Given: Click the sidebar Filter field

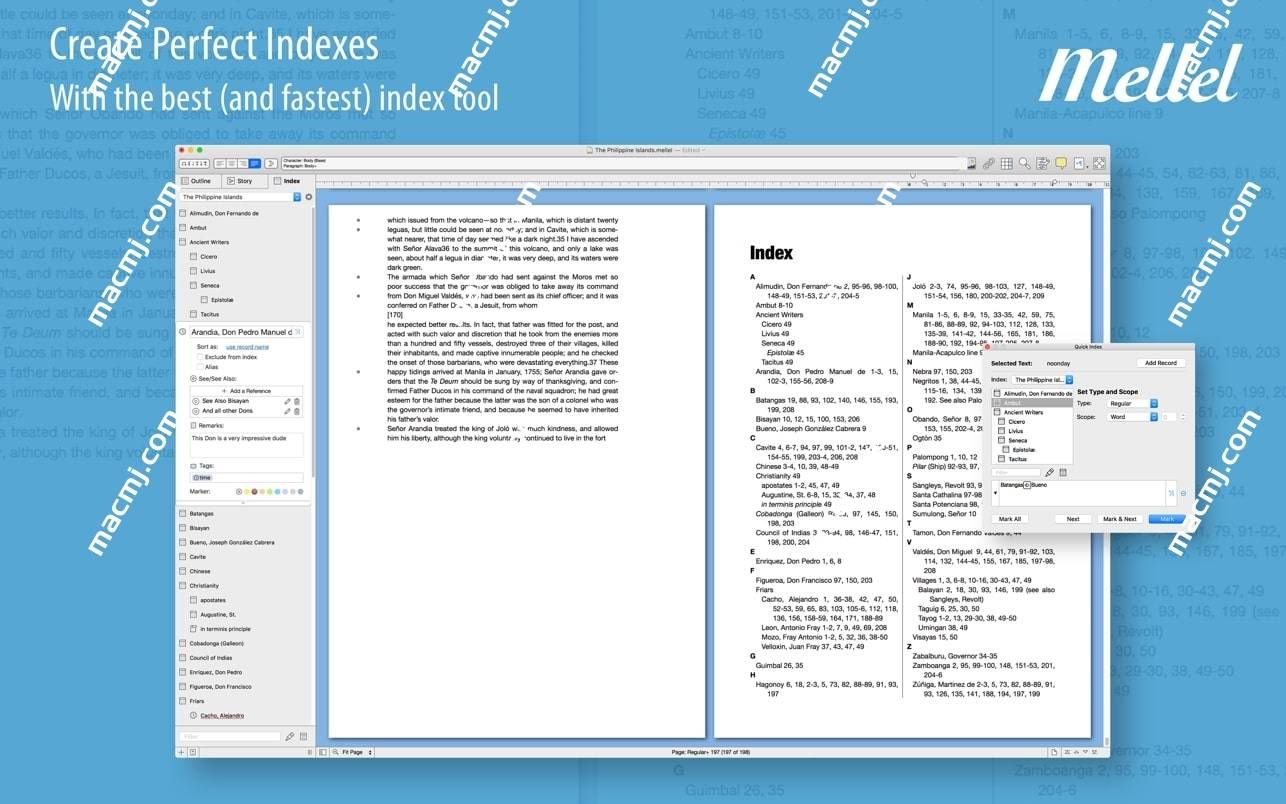Looking at the screenshot, I should [230, 737].
